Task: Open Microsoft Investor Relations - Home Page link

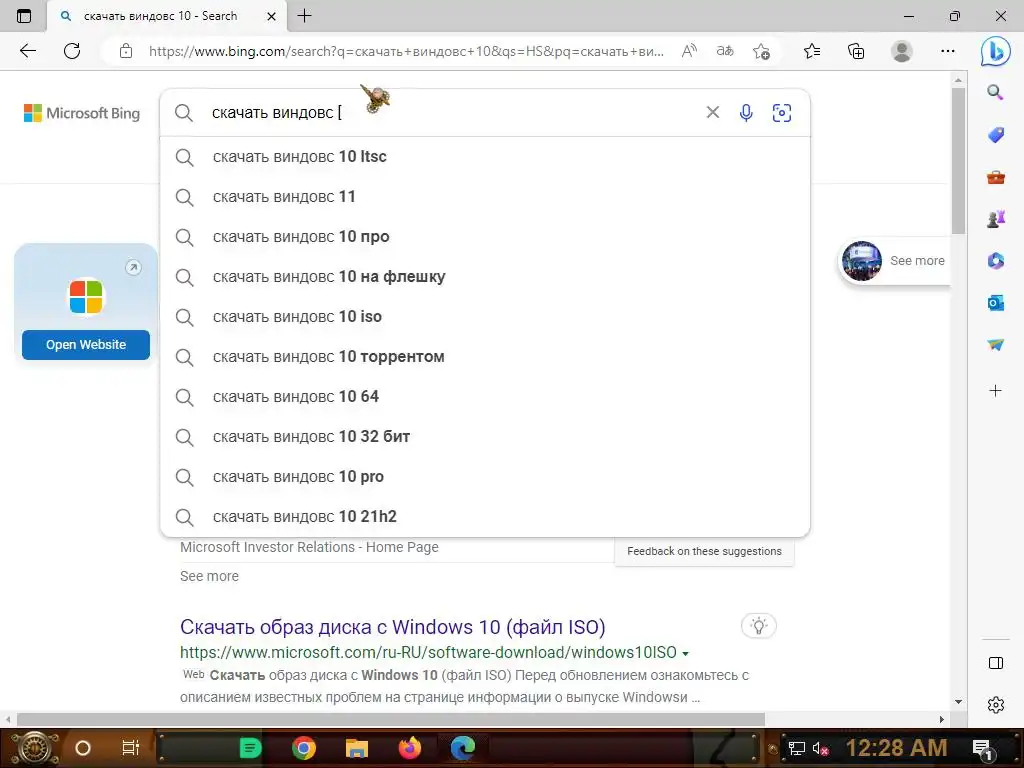Action: click(309, 547)
